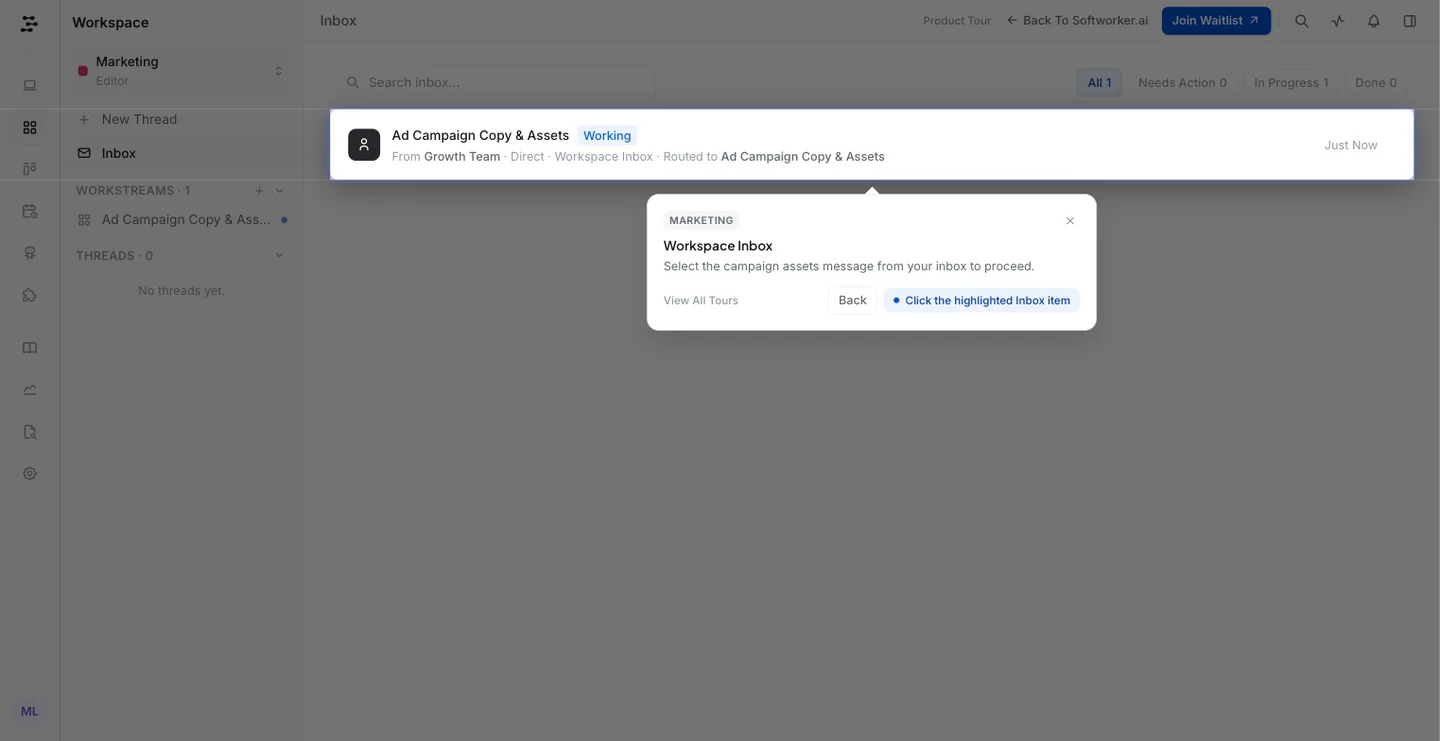Open Inbox in the sidebar
Screen dimensions: 1440x741
pyautogui.click(x=181, y=153)
